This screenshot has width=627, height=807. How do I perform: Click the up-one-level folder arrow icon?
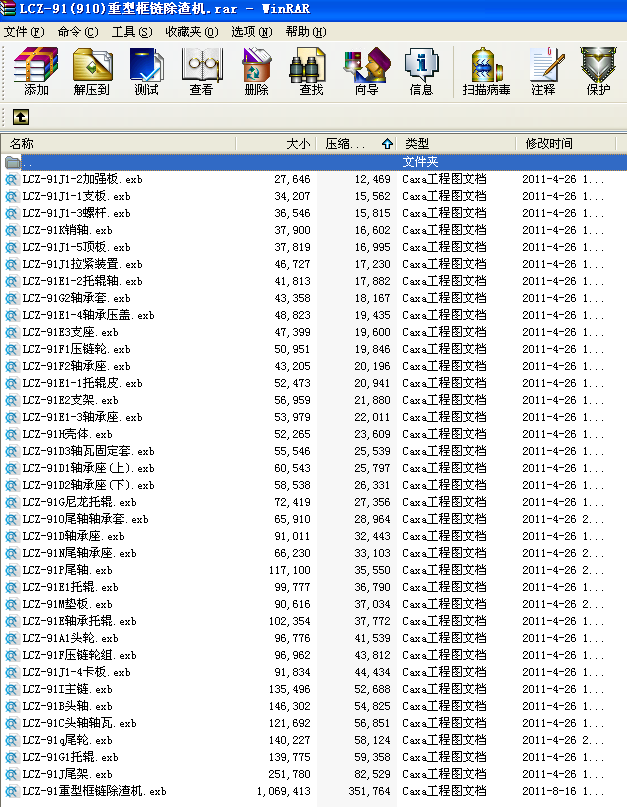pos(21,117)
